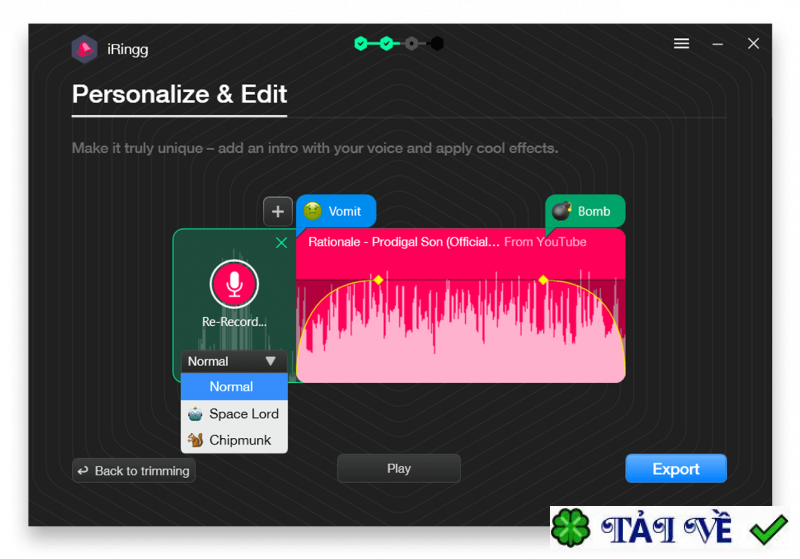Open the Normal voice effect dropdown
This screenshot has height=559, width=800.
(234, 362)
